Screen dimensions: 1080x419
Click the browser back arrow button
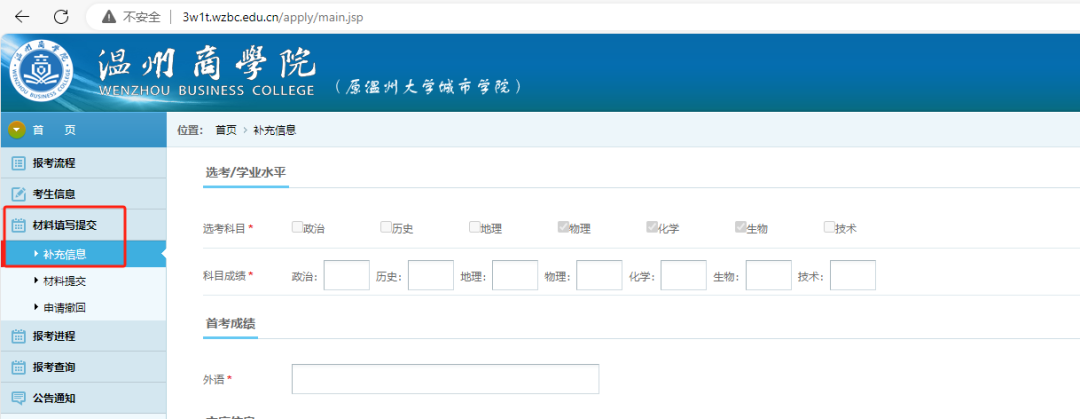(22, 17)
